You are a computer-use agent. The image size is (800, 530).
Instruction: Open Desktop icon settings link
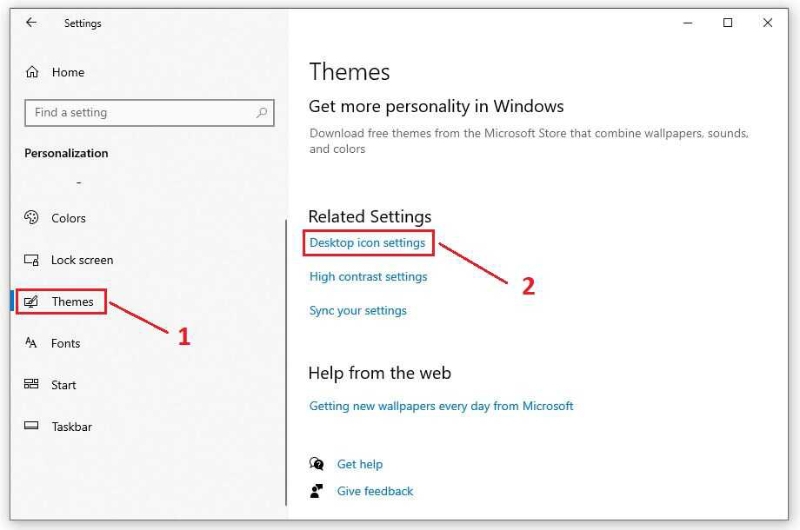(367, 243)
